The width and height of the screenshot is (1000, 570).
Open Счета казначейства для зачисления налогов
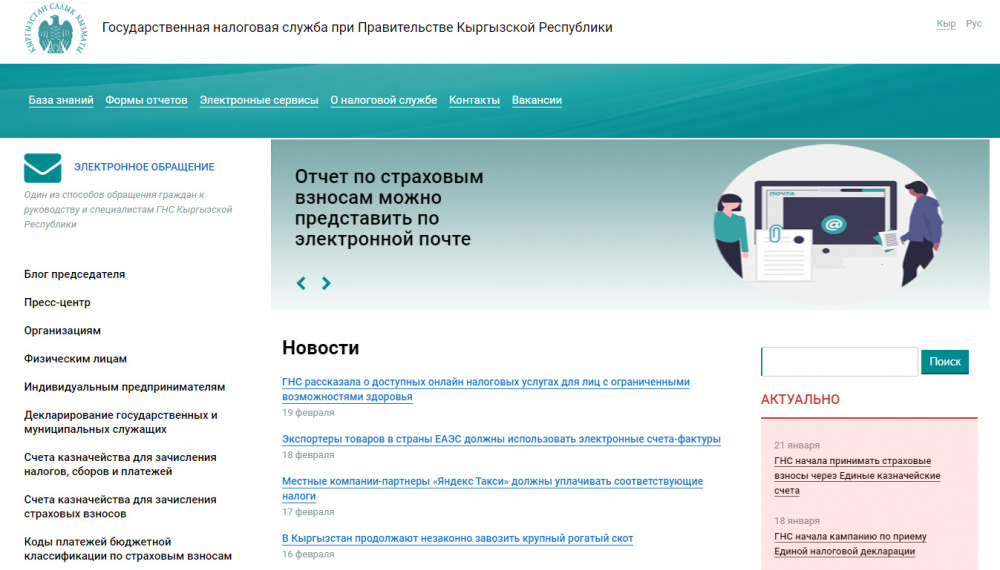[x=120, y=464]
